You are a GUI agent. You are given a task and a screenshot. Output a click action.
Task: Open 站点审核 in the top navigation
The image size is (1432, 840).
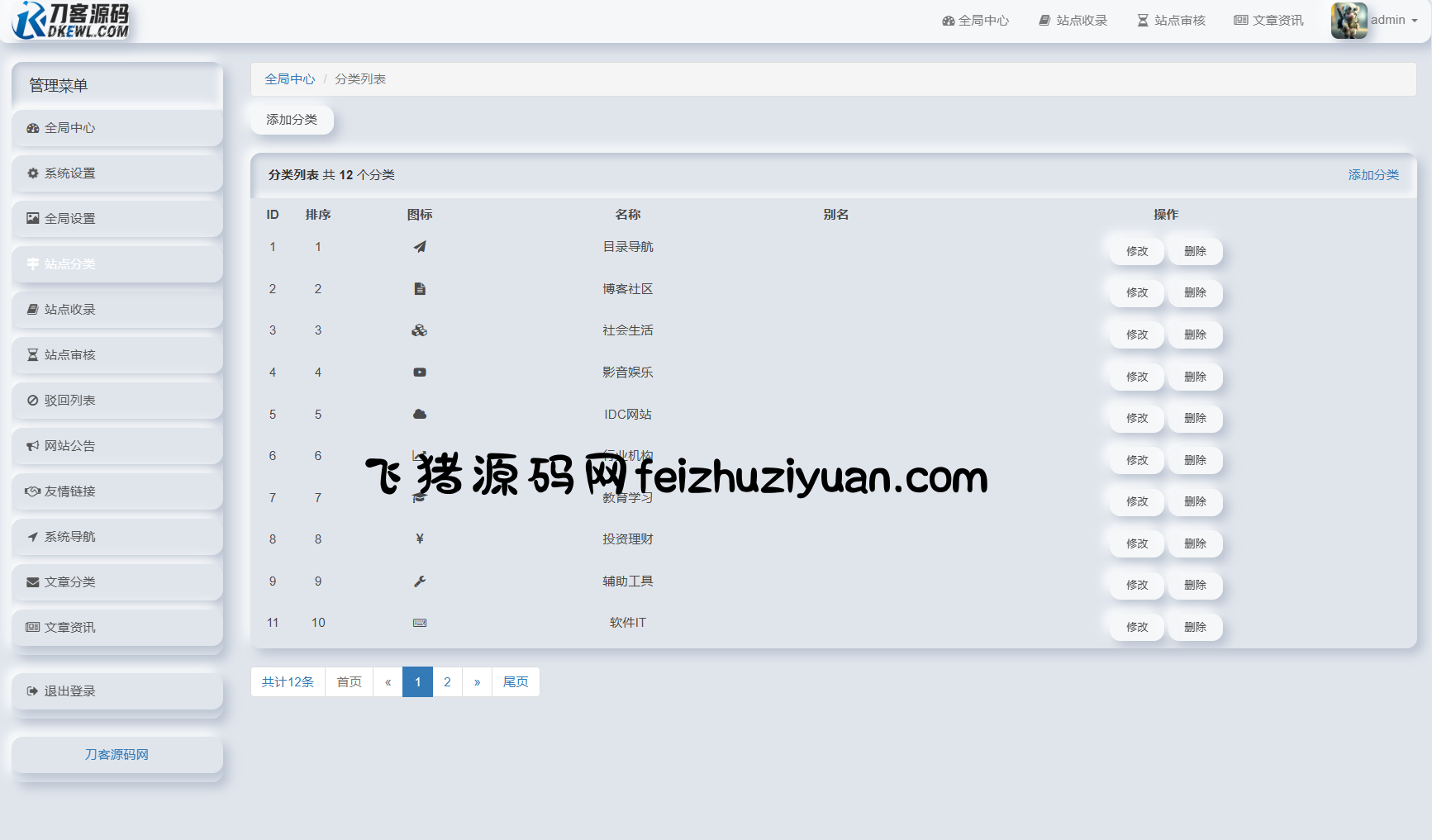pos(1171,21)
